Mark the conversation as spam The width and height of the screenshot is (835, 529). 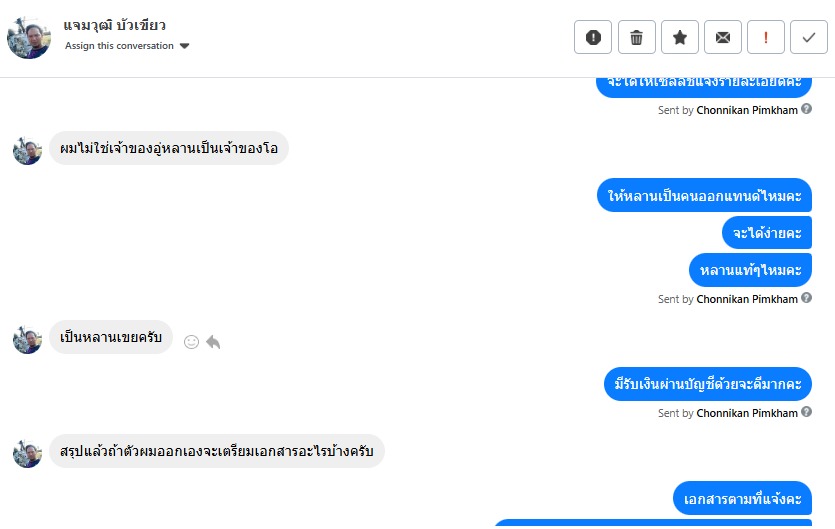click(x=593, y=37)
